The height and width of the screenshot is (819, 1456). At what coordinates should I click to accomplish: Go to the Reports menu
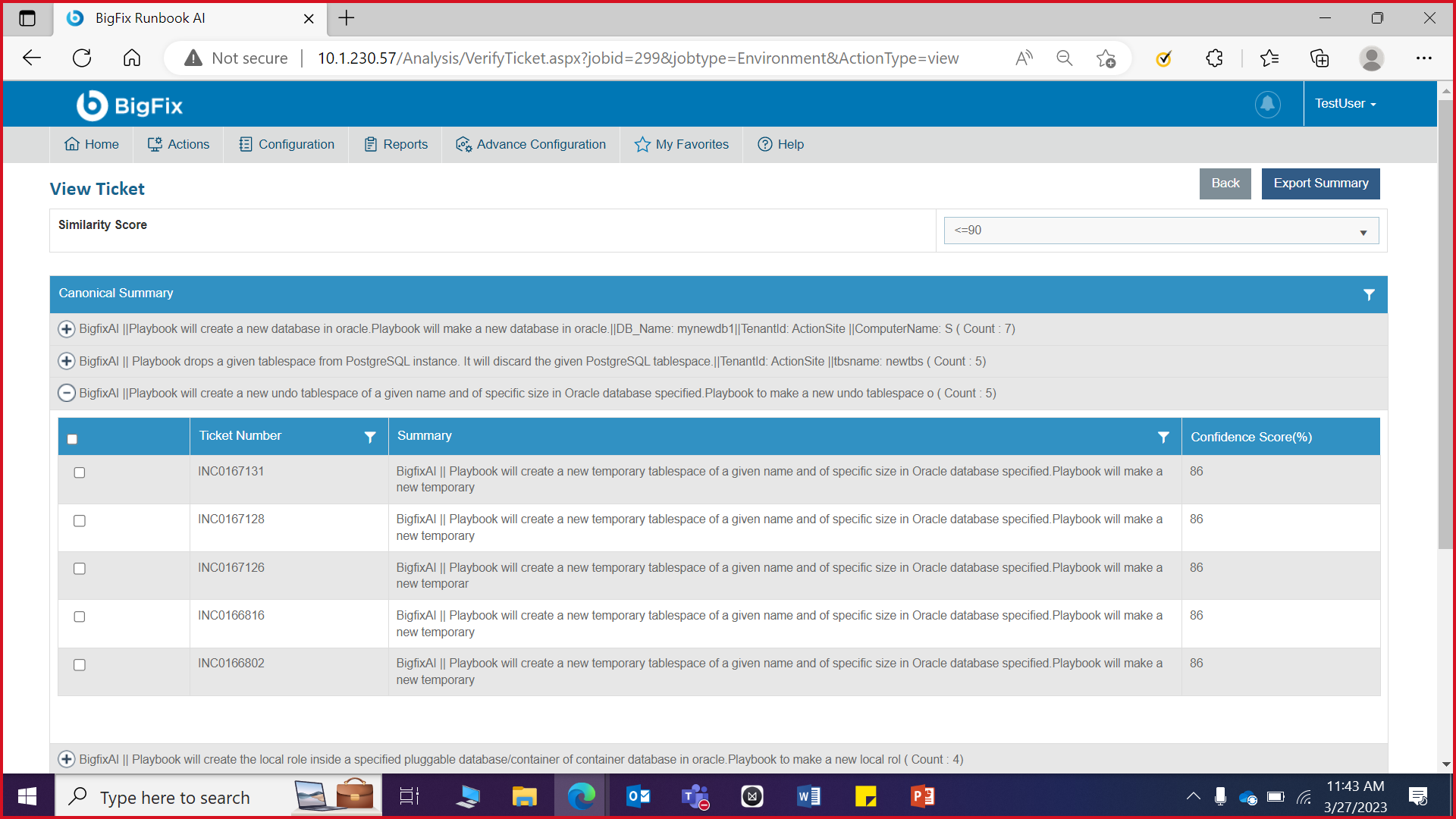pos(396,144)
